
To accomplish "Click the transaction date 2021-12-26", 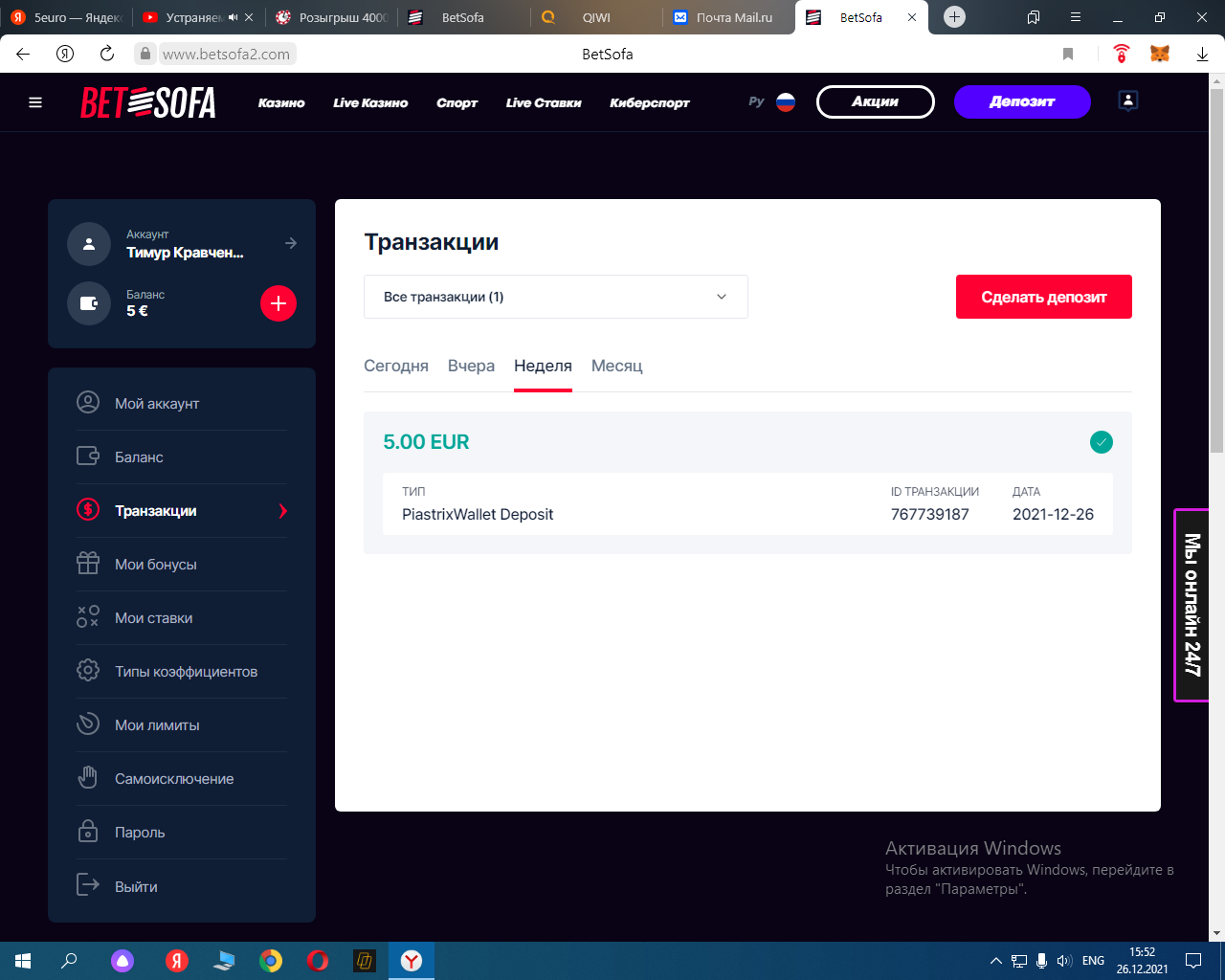I will [1053, 514].
